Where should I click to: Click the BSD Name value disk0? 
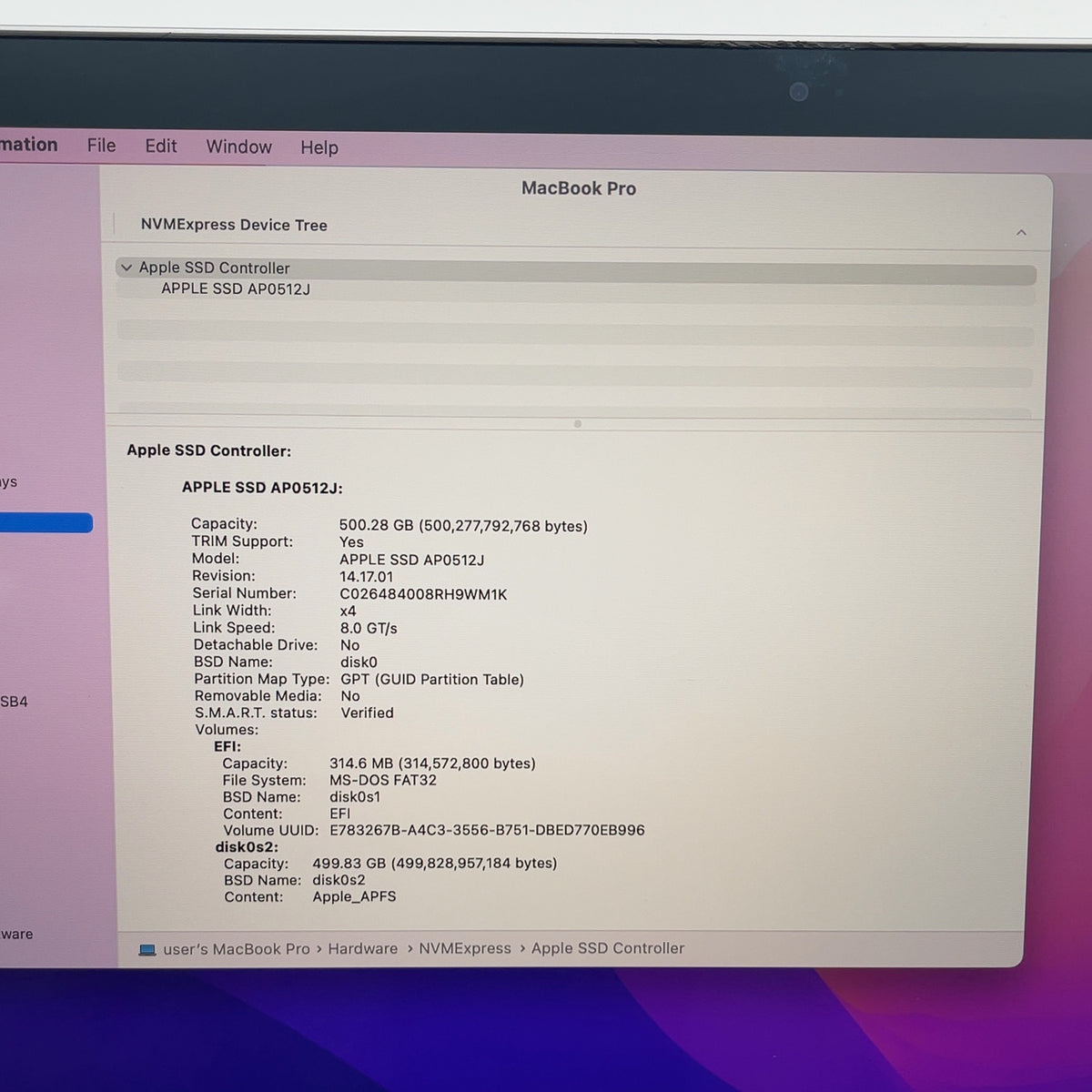click(359, 662)
